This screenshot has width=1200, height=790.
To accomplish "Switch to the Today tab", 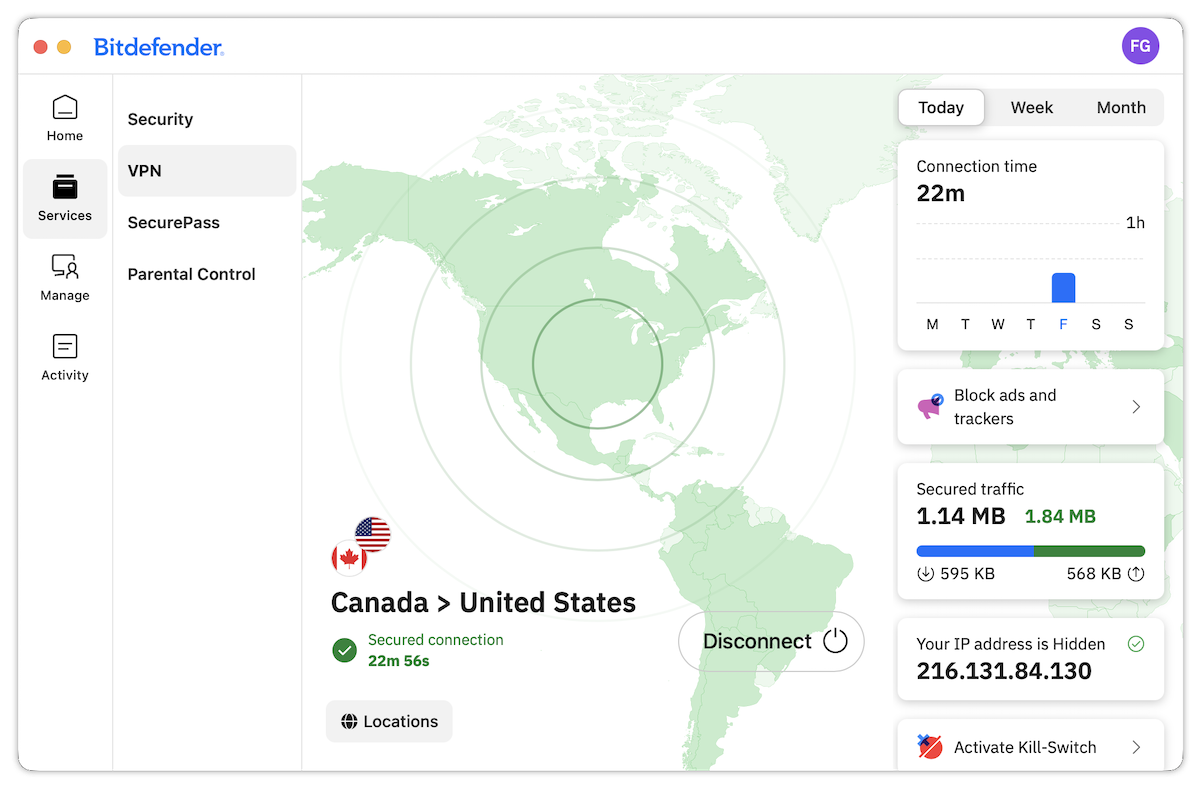I will pos(941,108).
